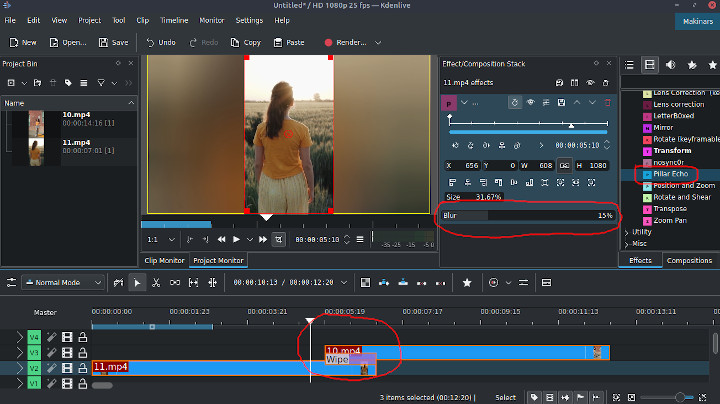The width and height of the screenshot is (720, 404).
Task: Play the project monitor video
Action: [236, 239]
